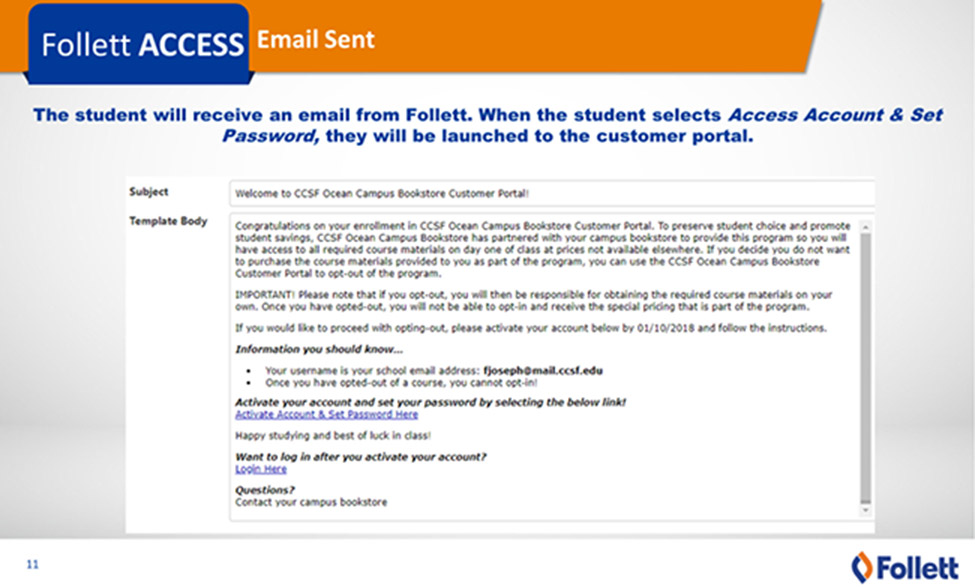
Task: Click inside the Template Body text area
Action: [x=546, y=367]
